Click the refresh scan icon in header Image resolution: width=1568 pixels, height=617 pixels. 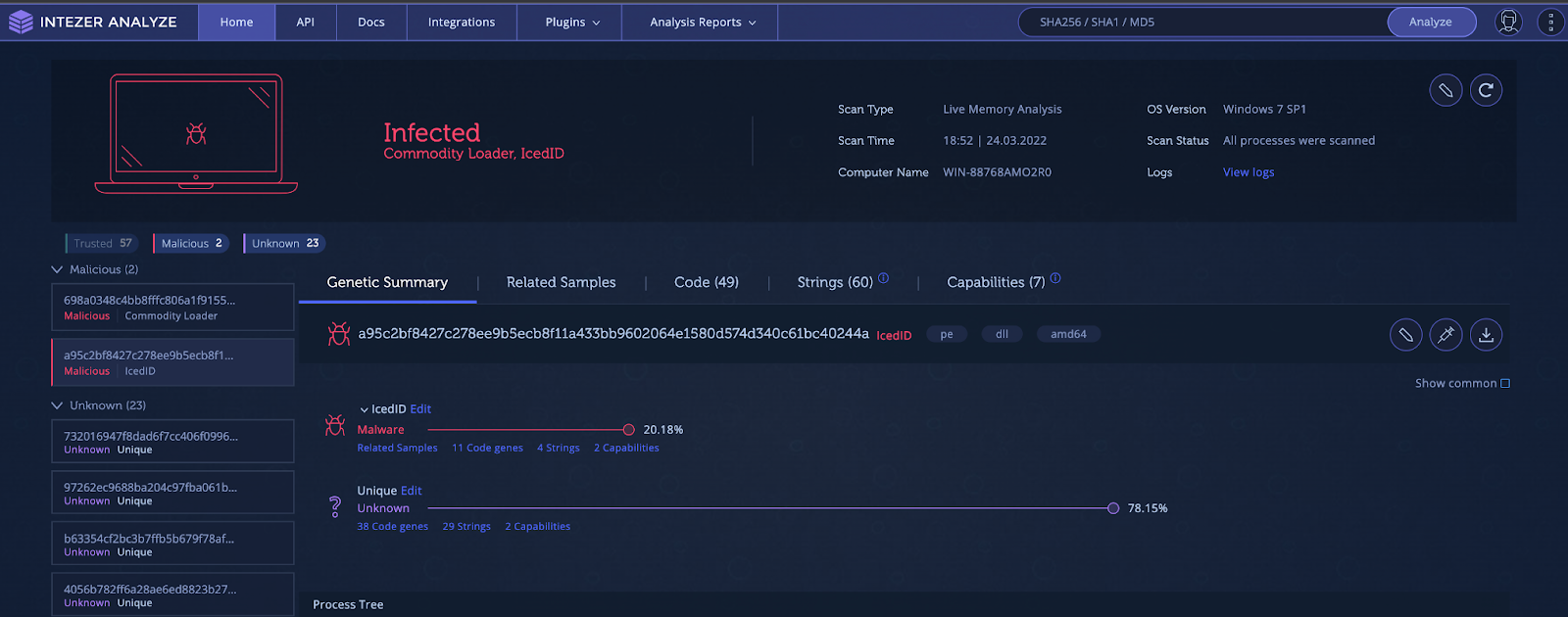tap(1486, 90)
